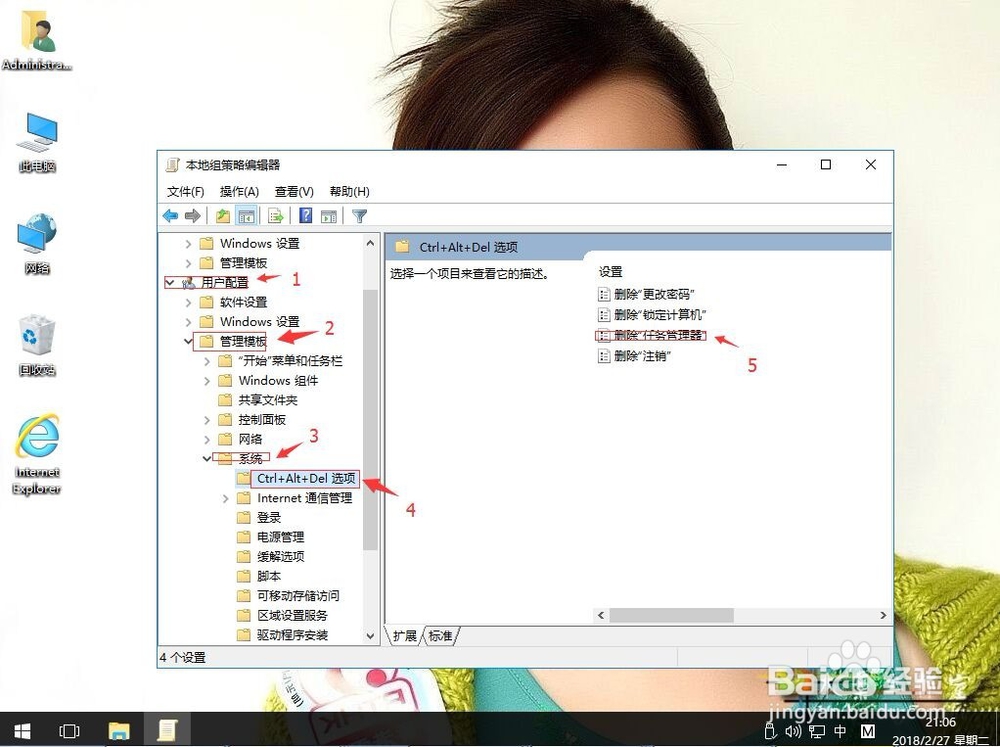
Task: Open File Explorer from the taskbar
Action: pos(119,730)
